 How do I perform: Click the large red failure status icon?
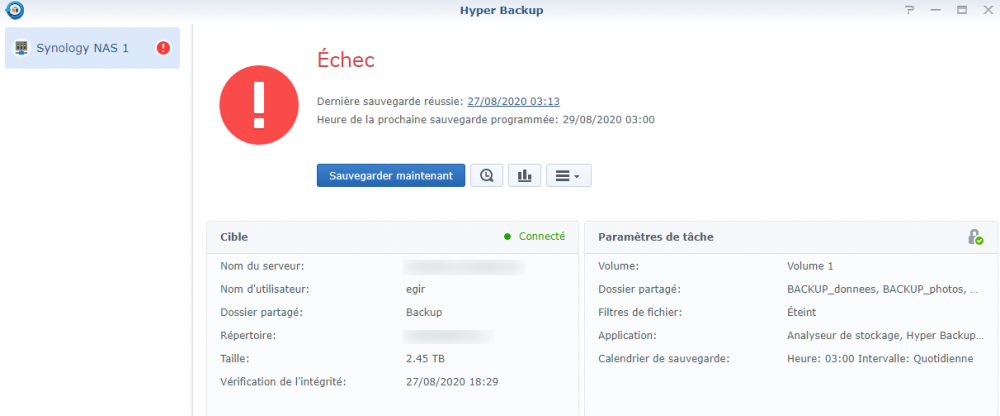point(259,105)
